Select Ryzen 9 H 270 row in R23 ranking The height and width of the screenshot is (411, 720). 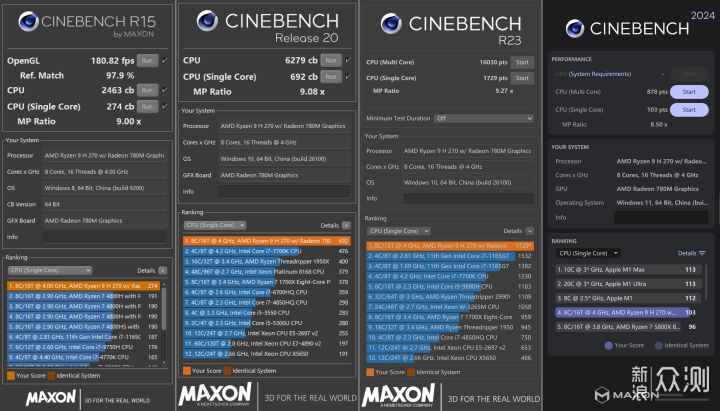pos(450,246)
